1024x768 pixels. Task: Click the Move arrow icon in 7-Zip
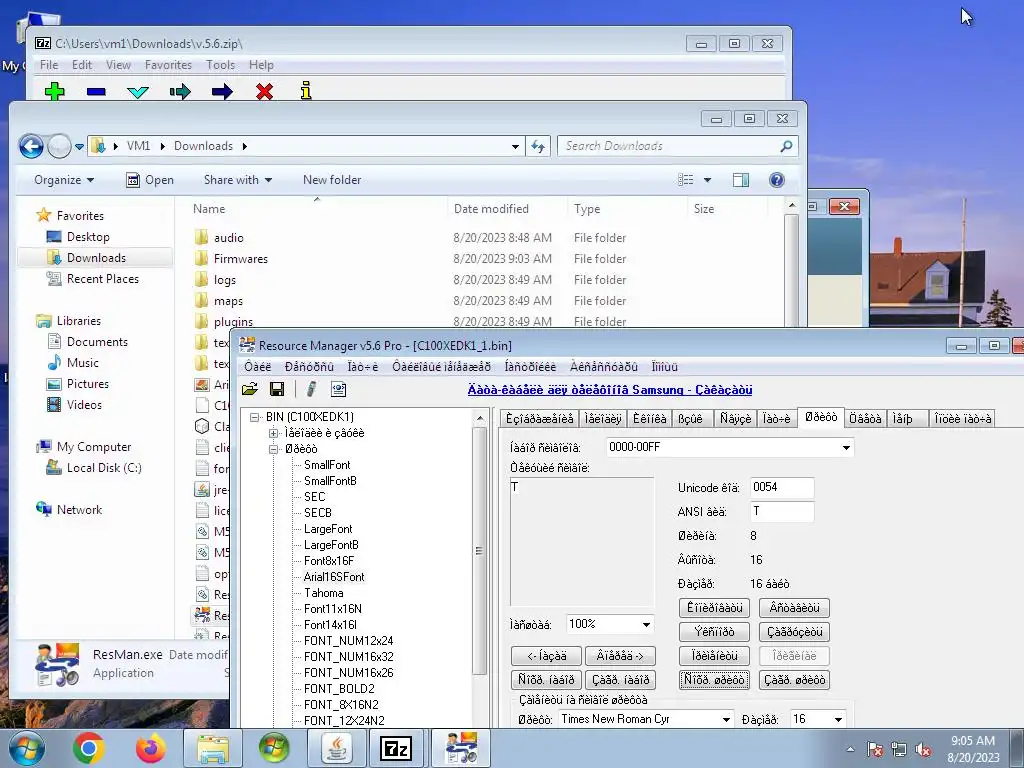tap(222, 91)
